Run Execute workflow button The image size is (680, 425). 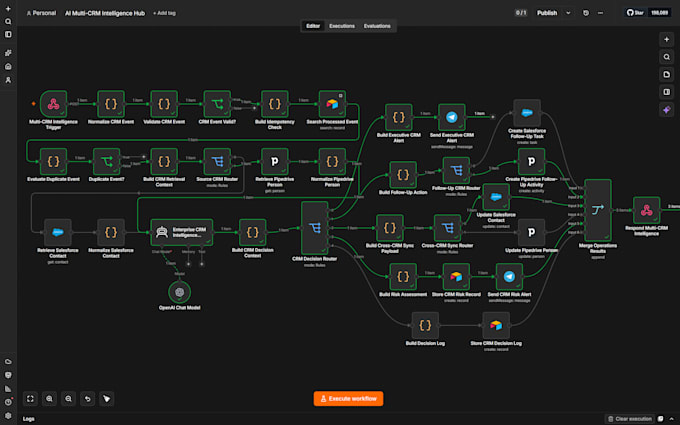point(348,399)
